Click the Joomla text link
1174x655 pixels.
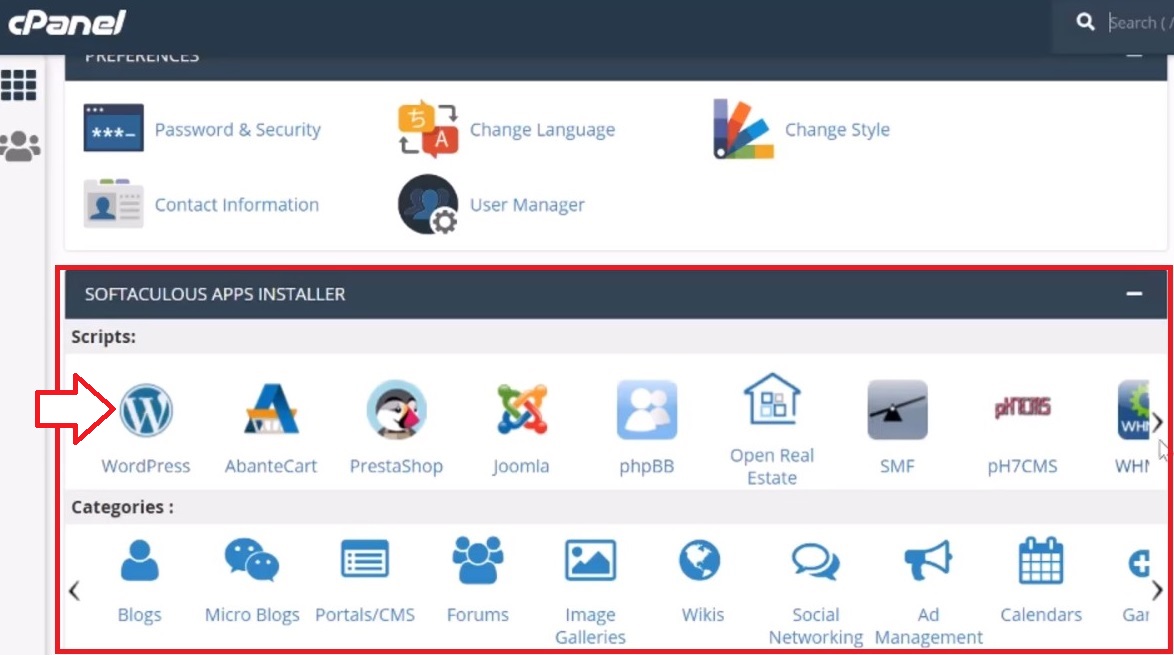(521, 466)
